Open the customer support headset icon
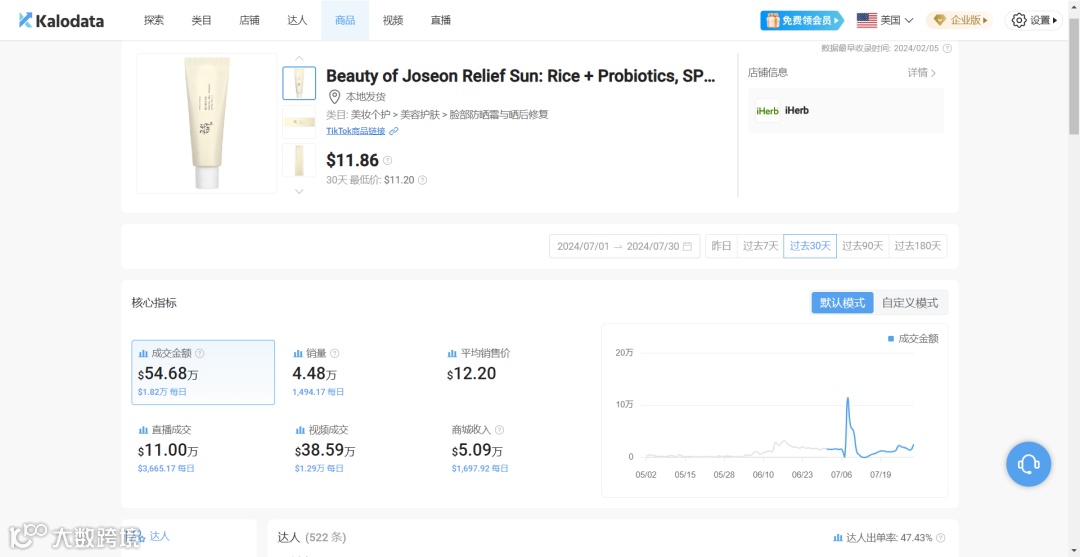The image size is (1080, 557). pos(1028,464)
